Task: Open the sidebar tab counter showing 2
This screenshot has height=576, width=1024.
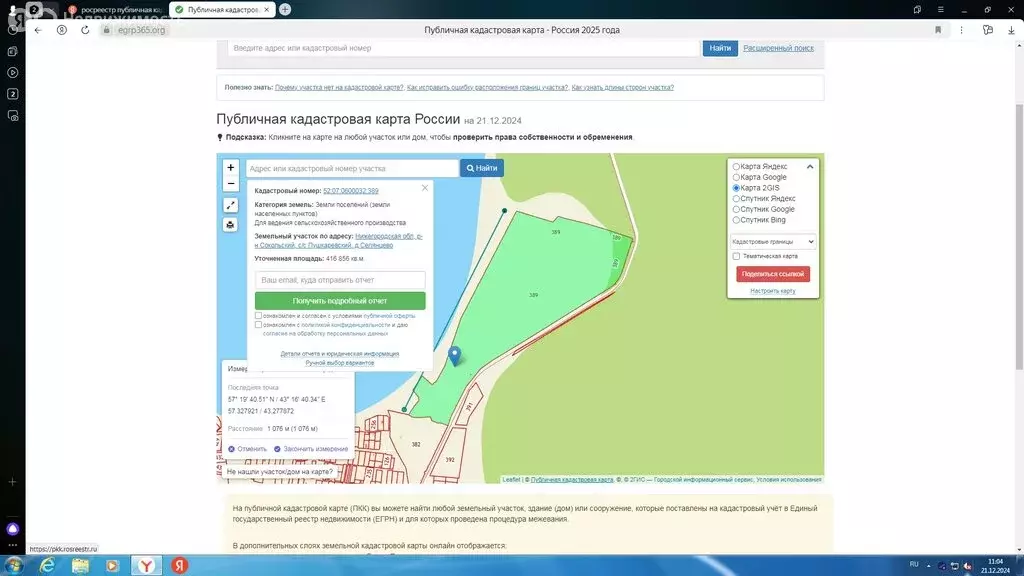Action: pyautogui.click(x=12, y=94)
